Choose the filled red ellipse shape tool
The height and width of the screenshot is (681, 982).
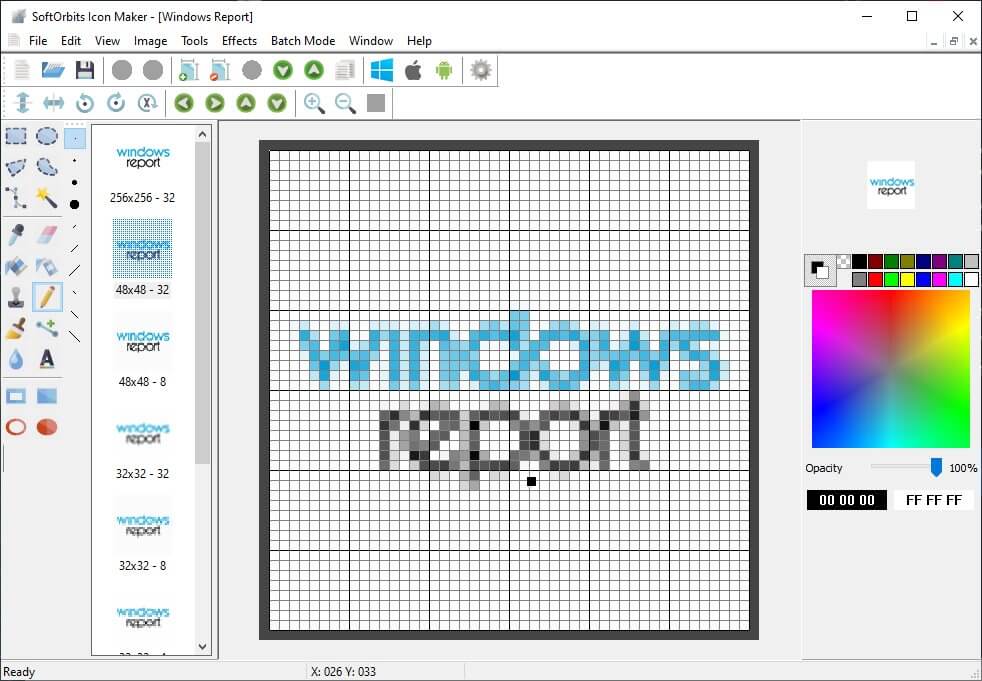(x=47, y=427)
